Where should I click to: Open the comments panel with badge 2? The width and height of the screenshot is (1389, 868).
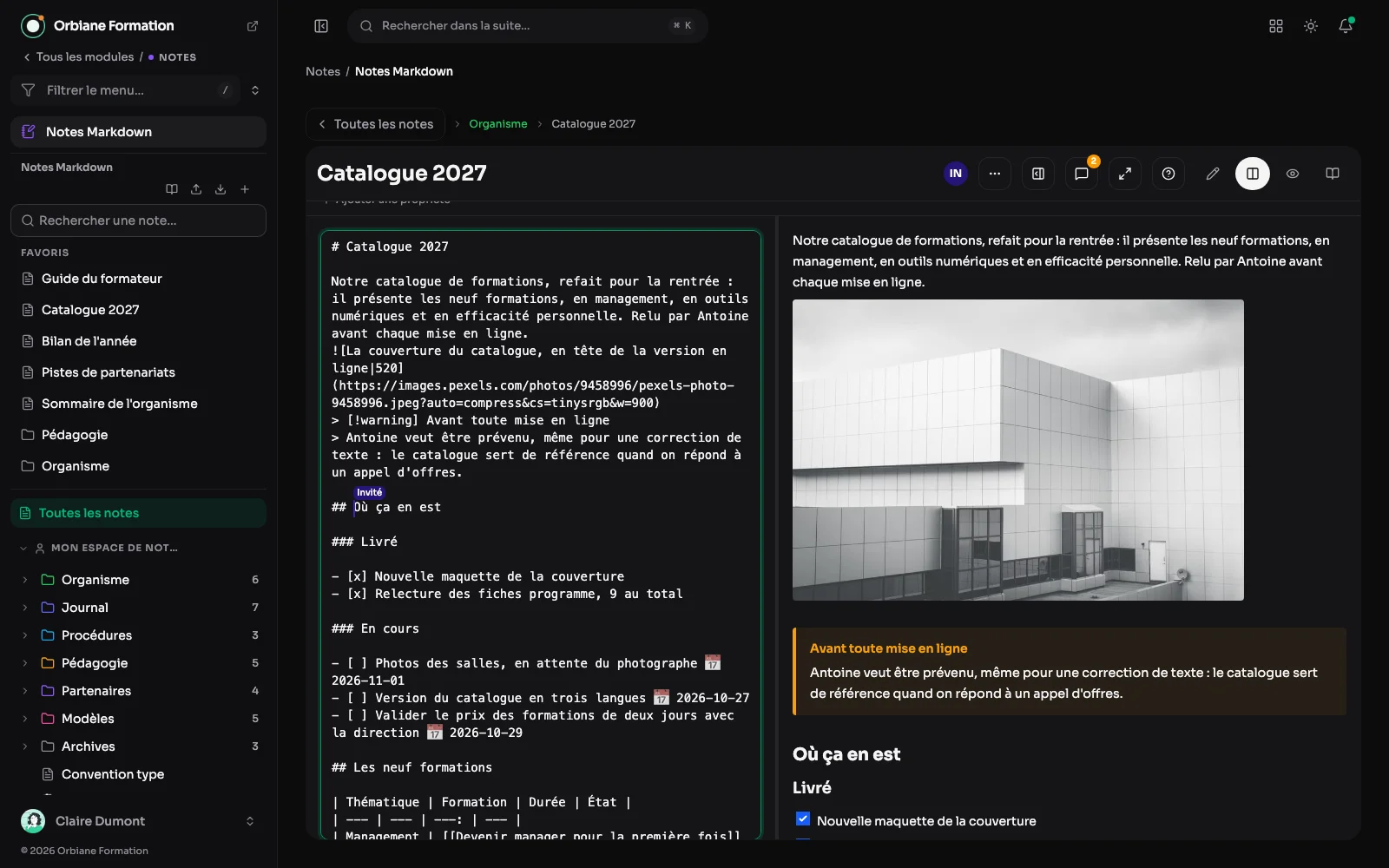[1082, 174]
